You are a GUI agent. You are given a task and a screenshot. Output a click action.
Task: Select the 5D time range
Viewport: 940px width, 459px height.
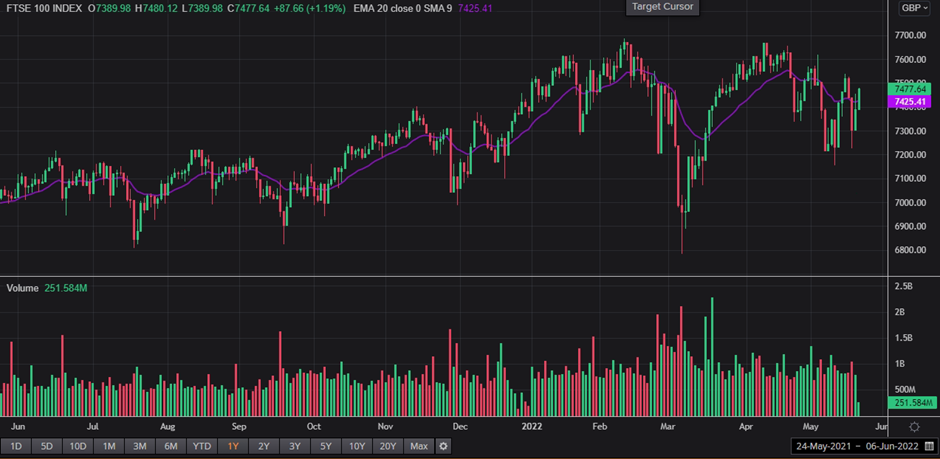coord(46,446)
